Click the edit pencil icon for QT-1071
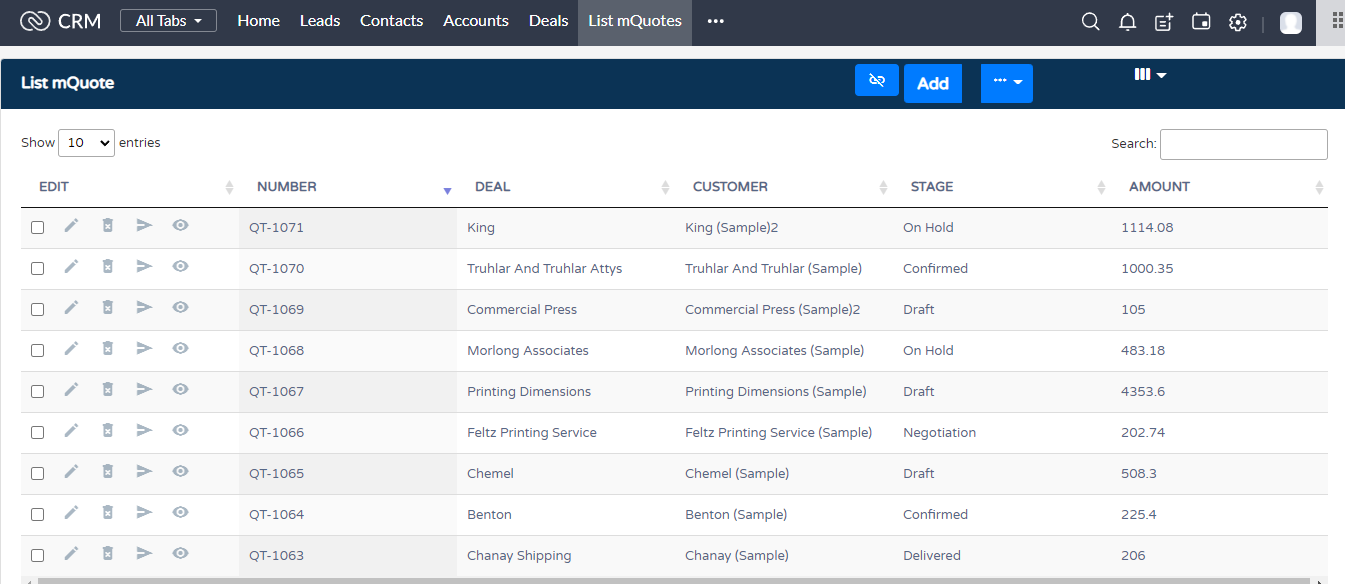 (x=71, y=226)
